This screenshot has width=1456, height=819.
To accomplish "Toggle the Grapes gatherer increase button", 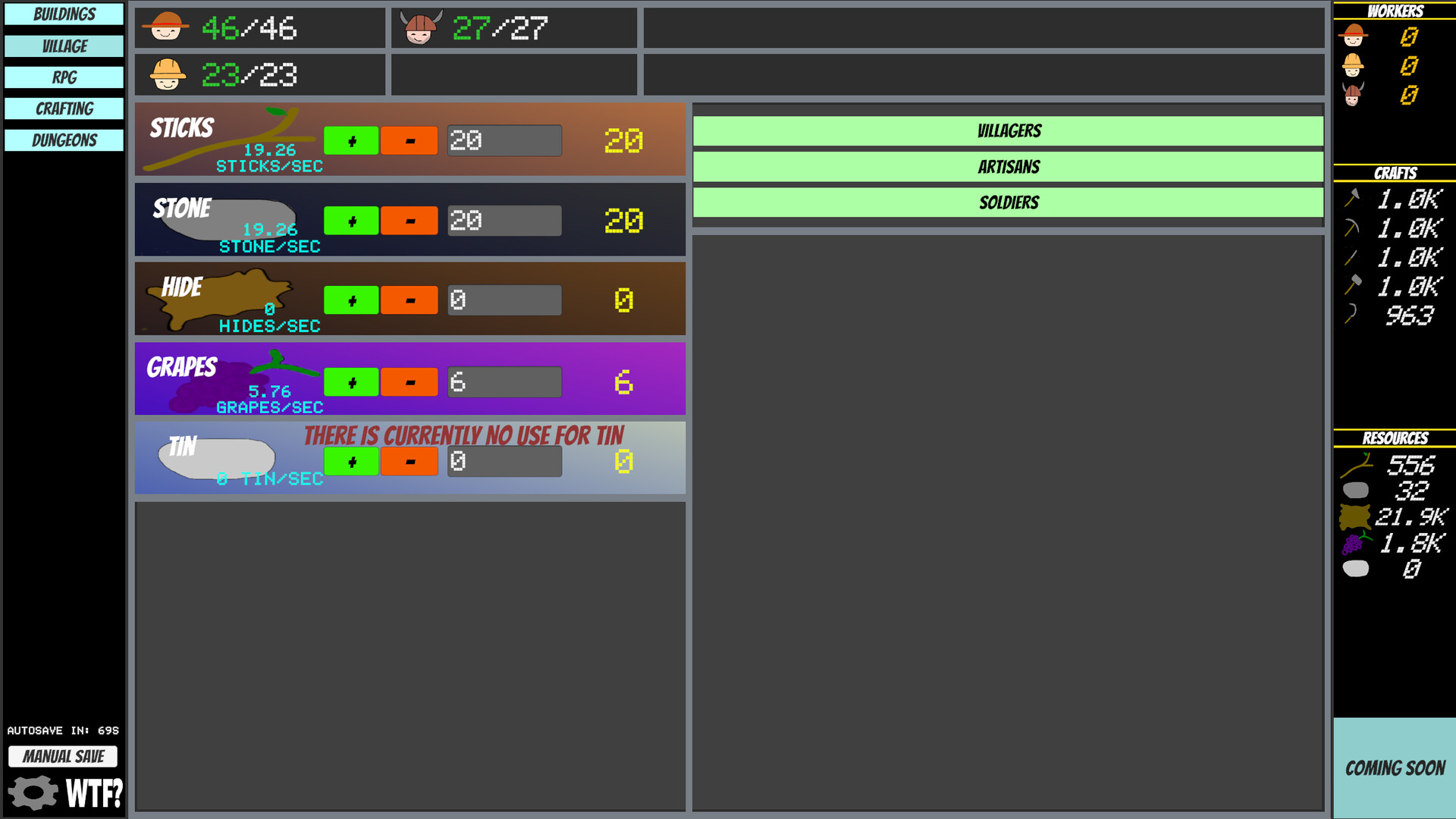I will 350,381.
